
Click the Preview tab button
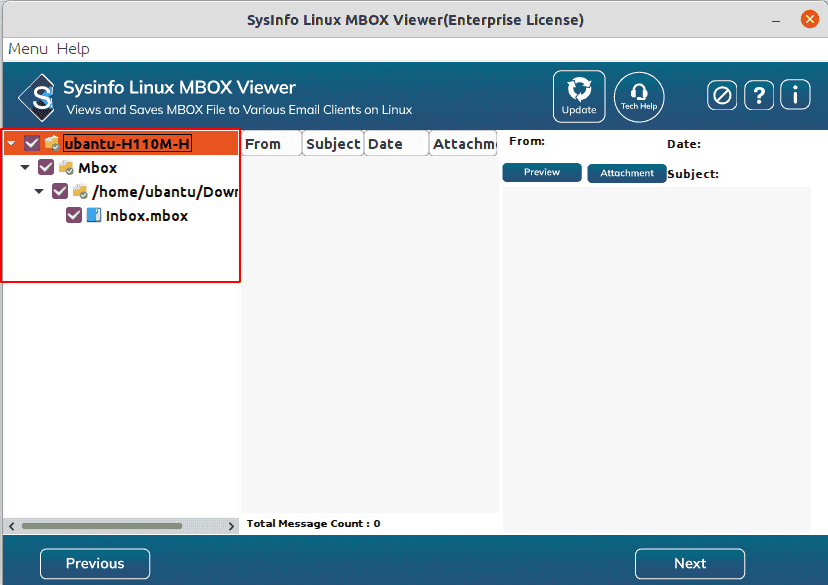(x=541, y=172)
